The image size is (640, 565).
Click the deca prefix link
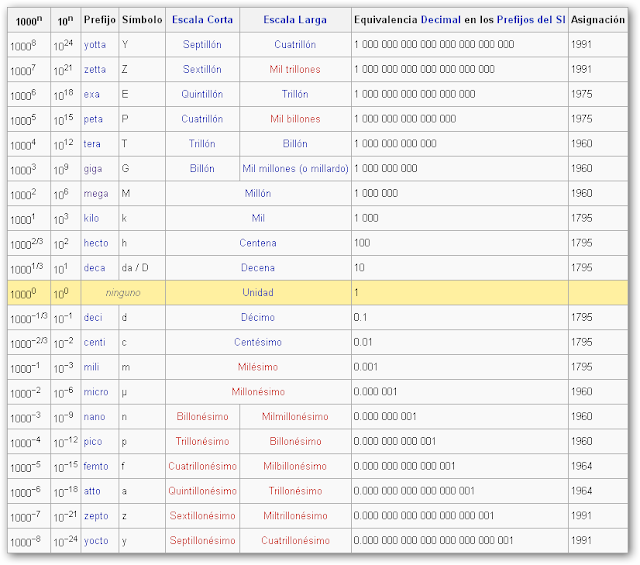[x=94, y=268]
